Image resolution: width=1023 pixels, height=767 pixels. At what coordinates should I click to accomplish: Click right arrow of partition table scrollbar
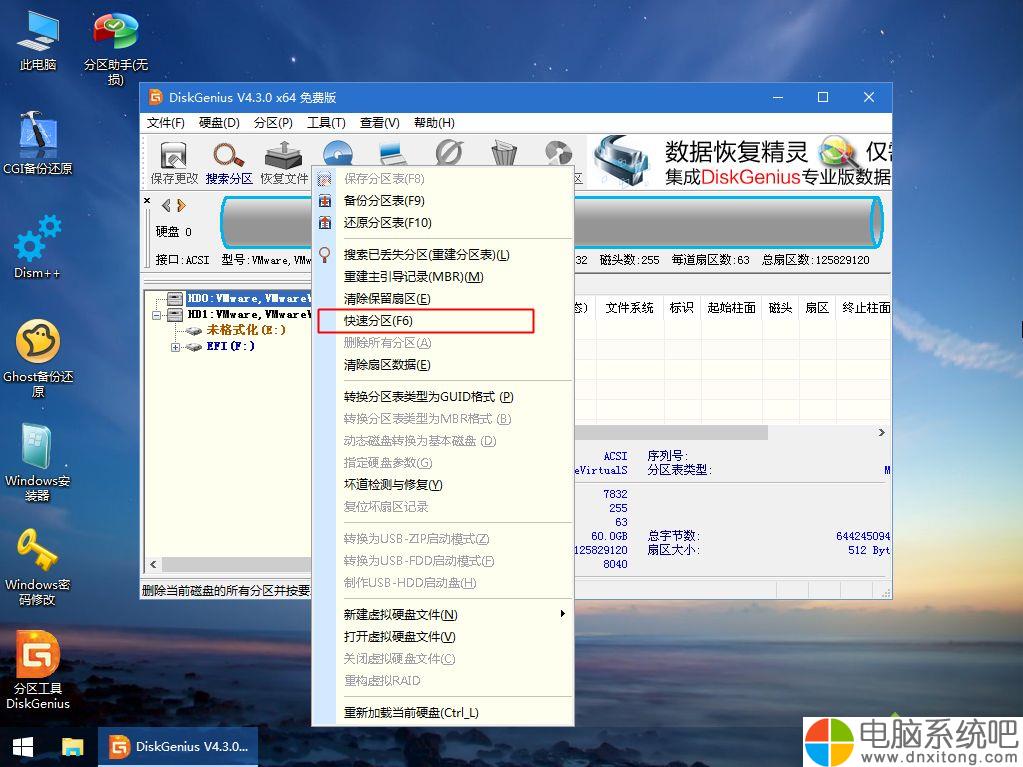point(882,432)
